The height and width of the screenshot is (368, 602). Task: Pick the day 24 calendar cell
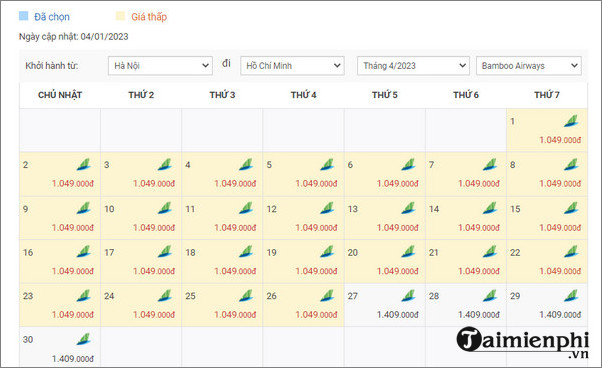coord(141,305)
